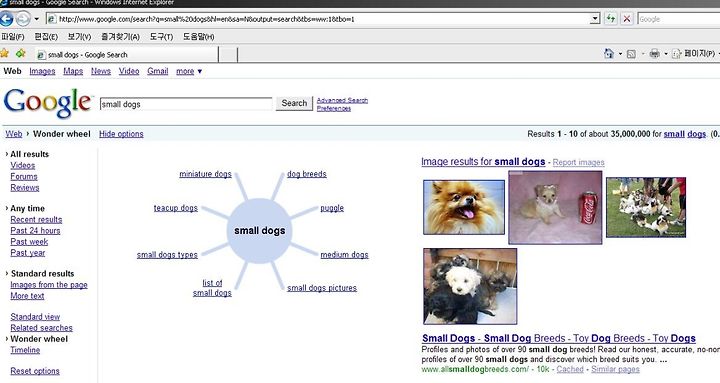Go to Google Maps link
This screenshot has width=720, height=383.
[x=73, y=71]
